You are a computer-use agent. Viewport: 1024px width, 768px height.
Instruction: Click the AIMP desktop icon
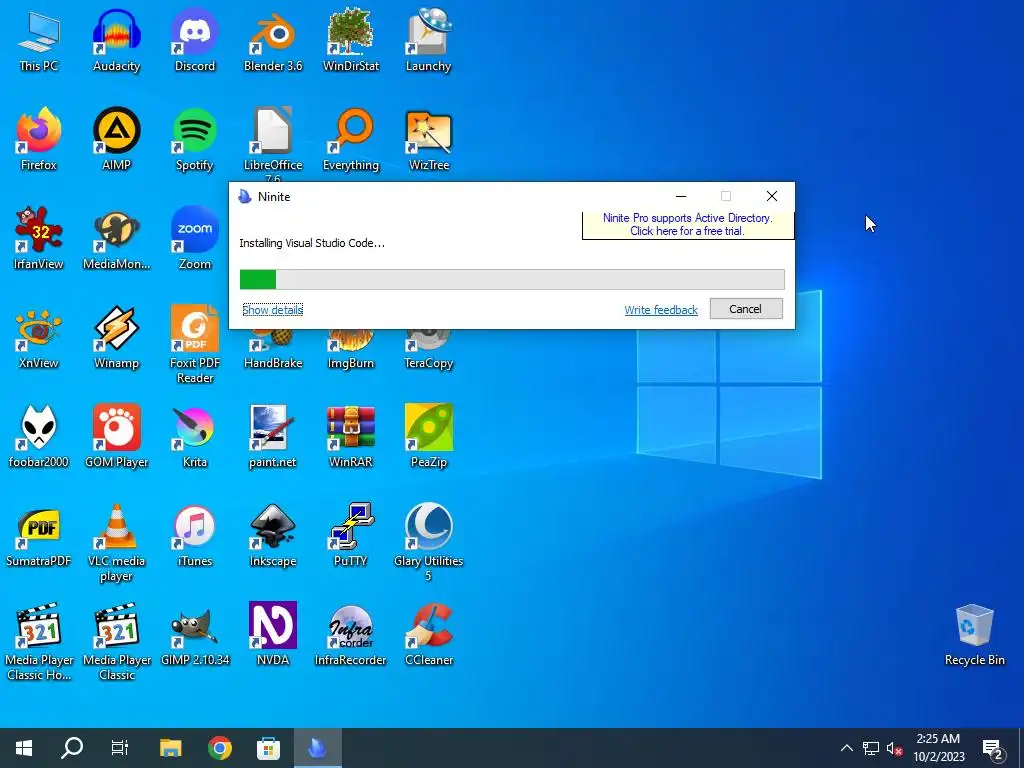[x=116, y=138]
